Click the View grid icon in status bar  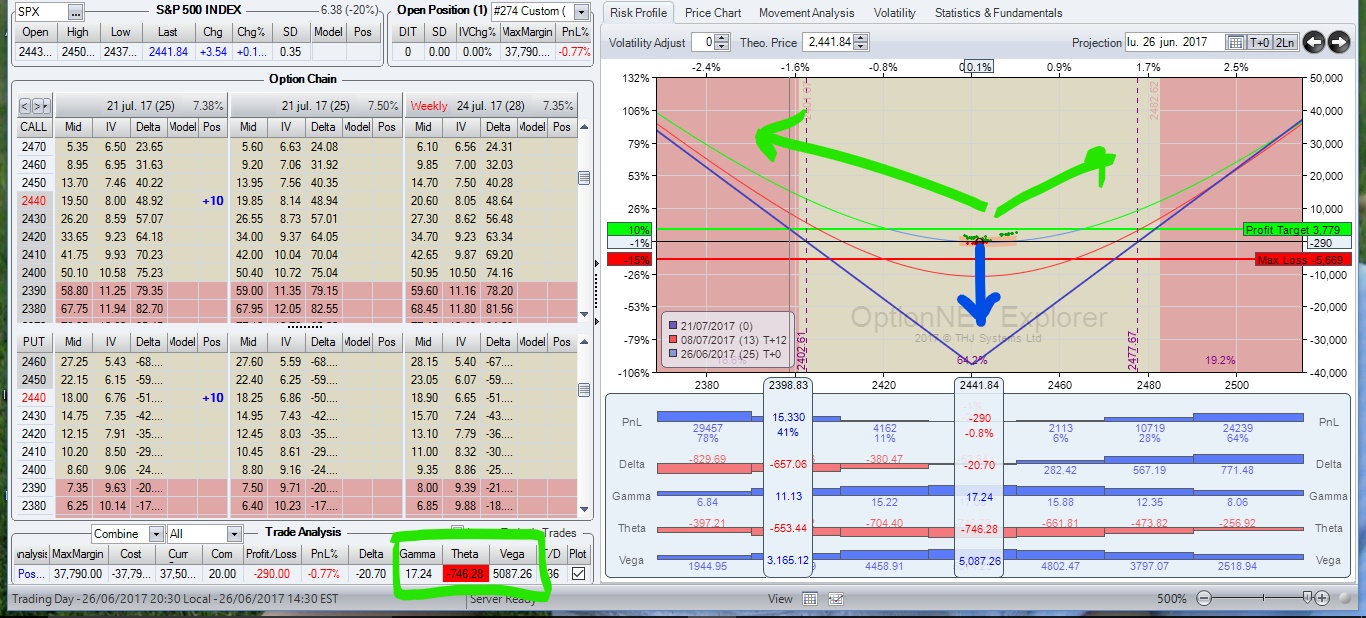click(x=810, y=599)
